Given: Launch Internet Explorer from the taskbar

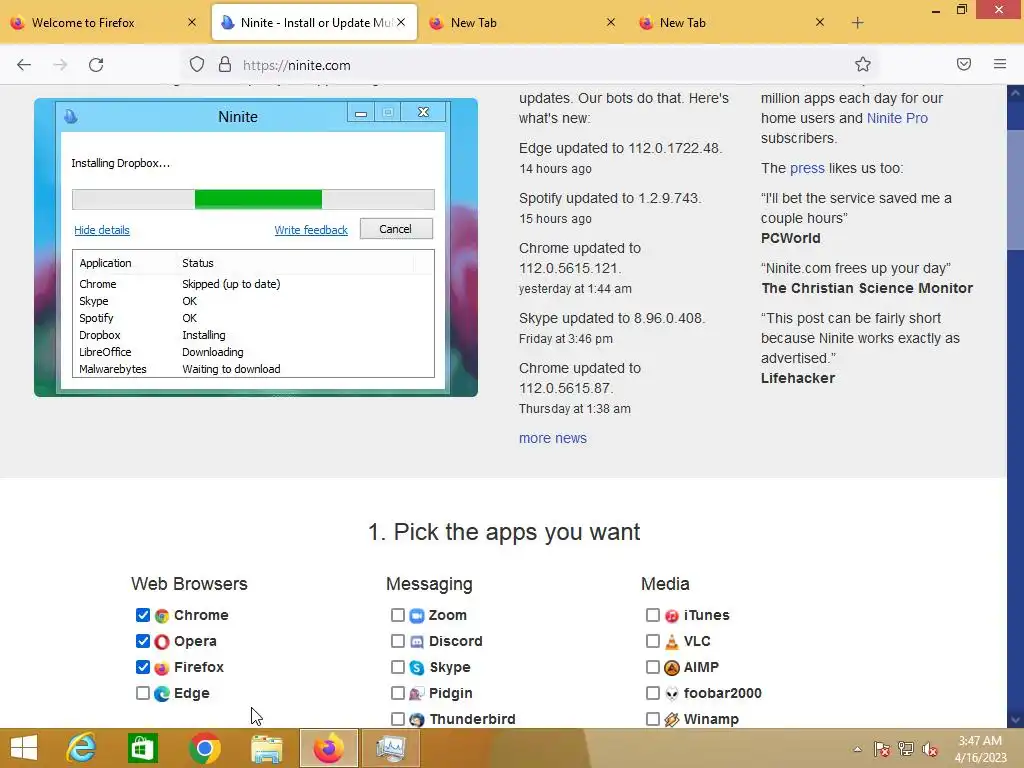Looking at the screenshot, I should click(82, 748).
